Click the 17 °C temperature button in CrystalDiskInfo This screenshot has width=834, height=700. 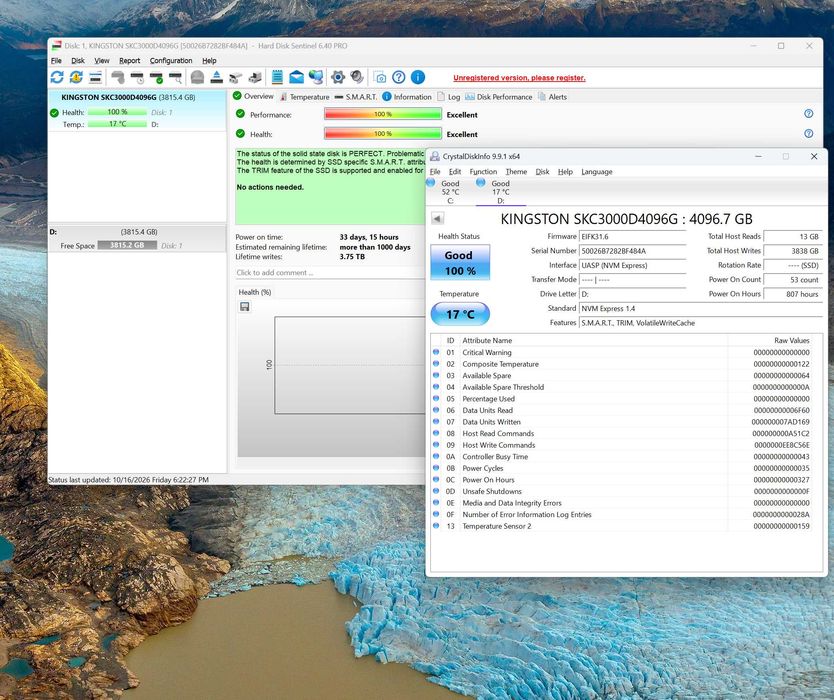point(460,314)
